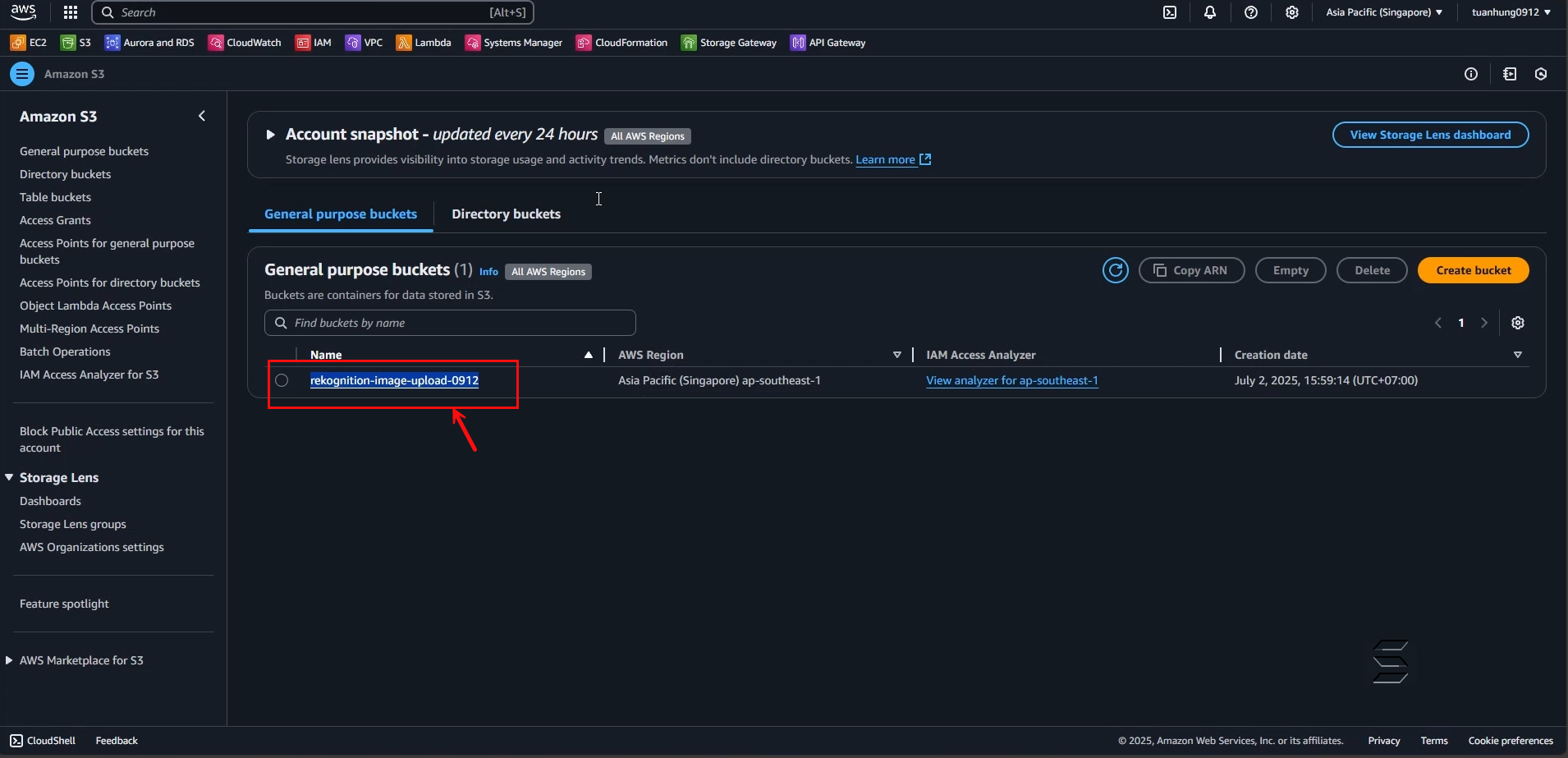Open rekognition-image-upload-0912 bucket link
Screen dimensions: 1568x758
point(394,380)
